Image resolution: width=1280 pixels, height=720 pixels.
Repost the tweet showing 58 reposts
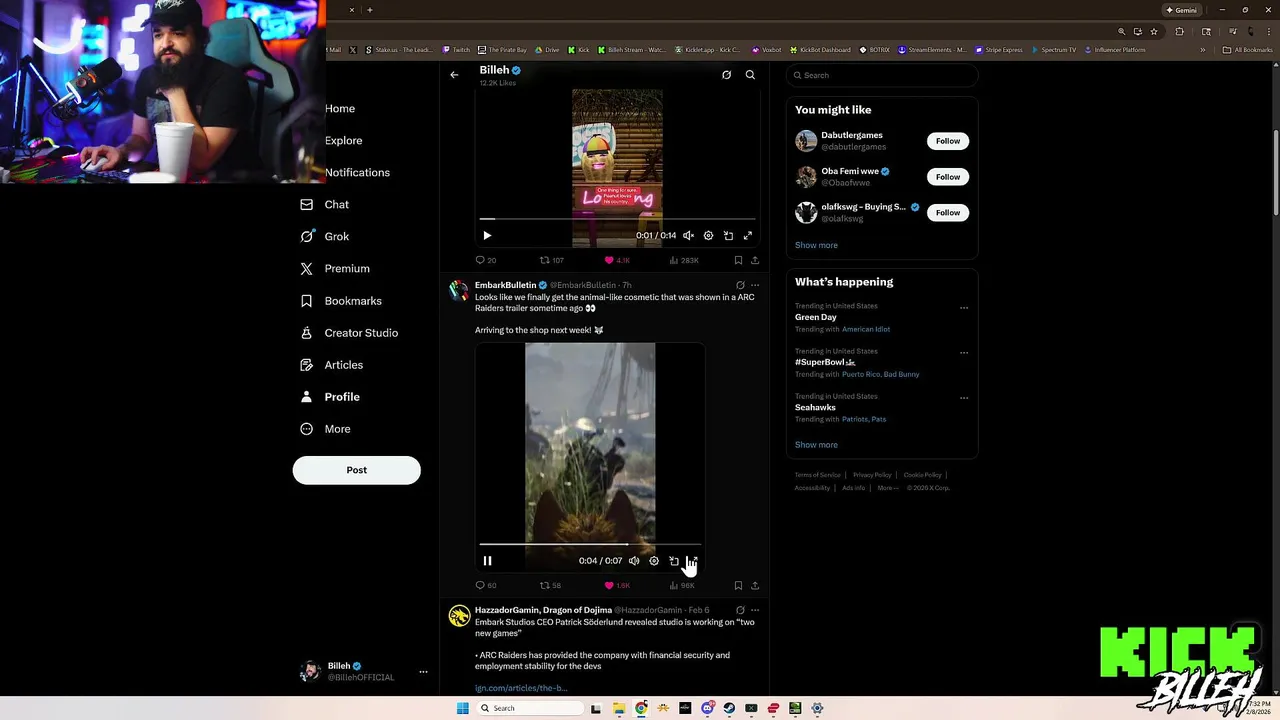pos(551,585)
